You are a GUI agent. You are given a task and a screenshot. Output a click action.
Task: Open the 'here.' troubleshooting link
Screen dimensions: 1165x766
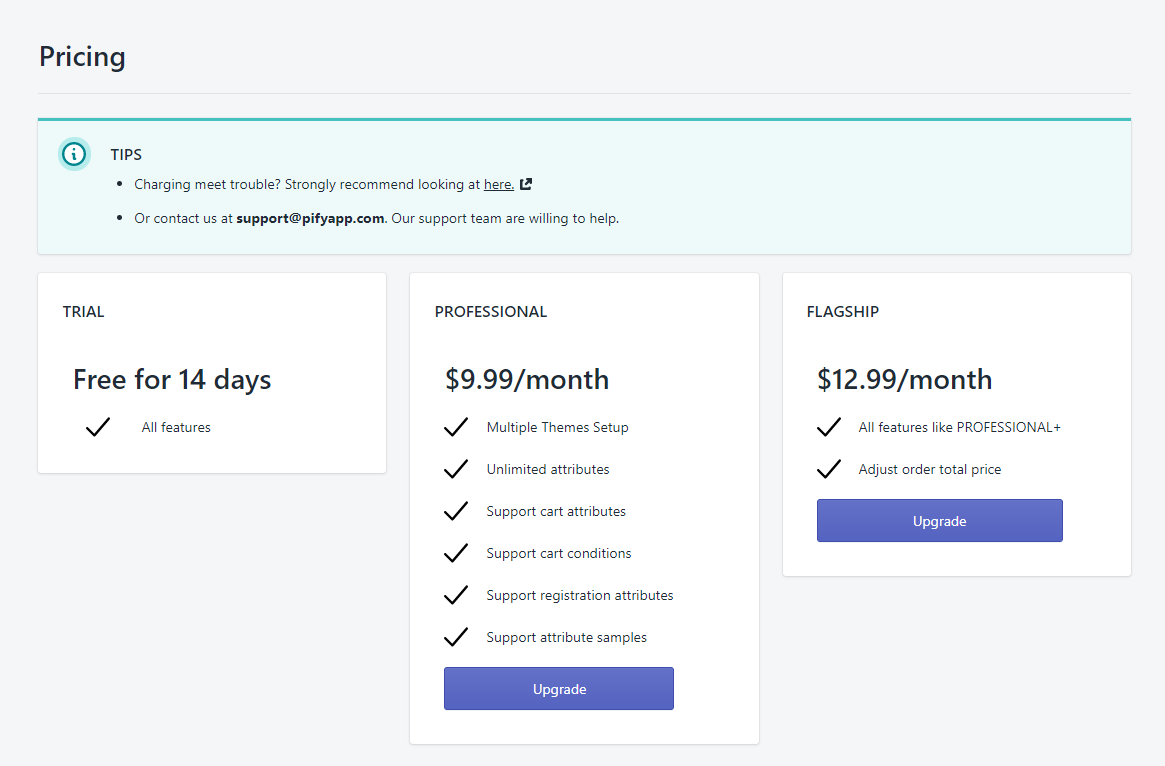tap(498, 185)
